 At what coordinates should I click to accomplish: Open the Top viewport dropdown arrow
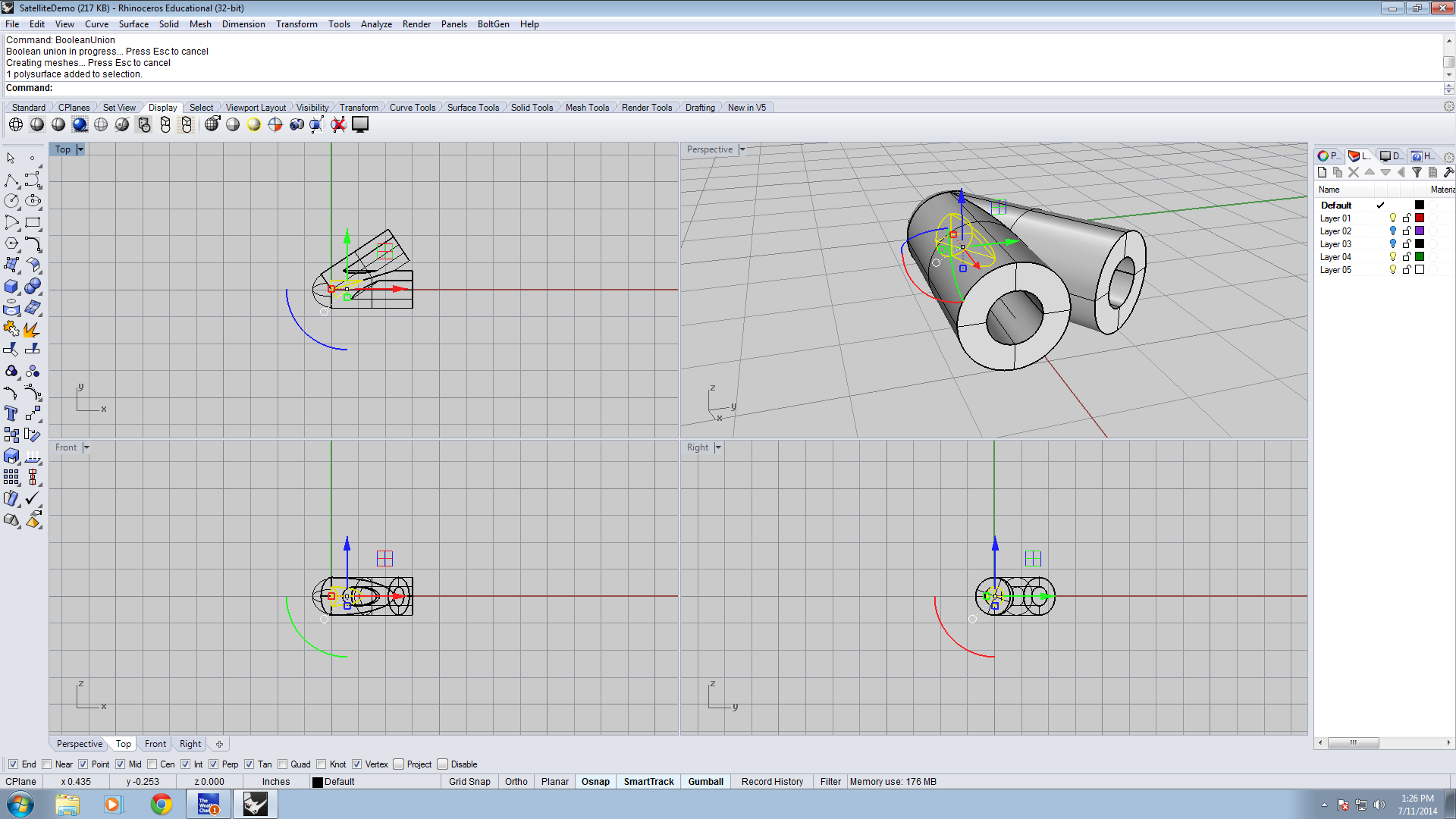point(80,149)
